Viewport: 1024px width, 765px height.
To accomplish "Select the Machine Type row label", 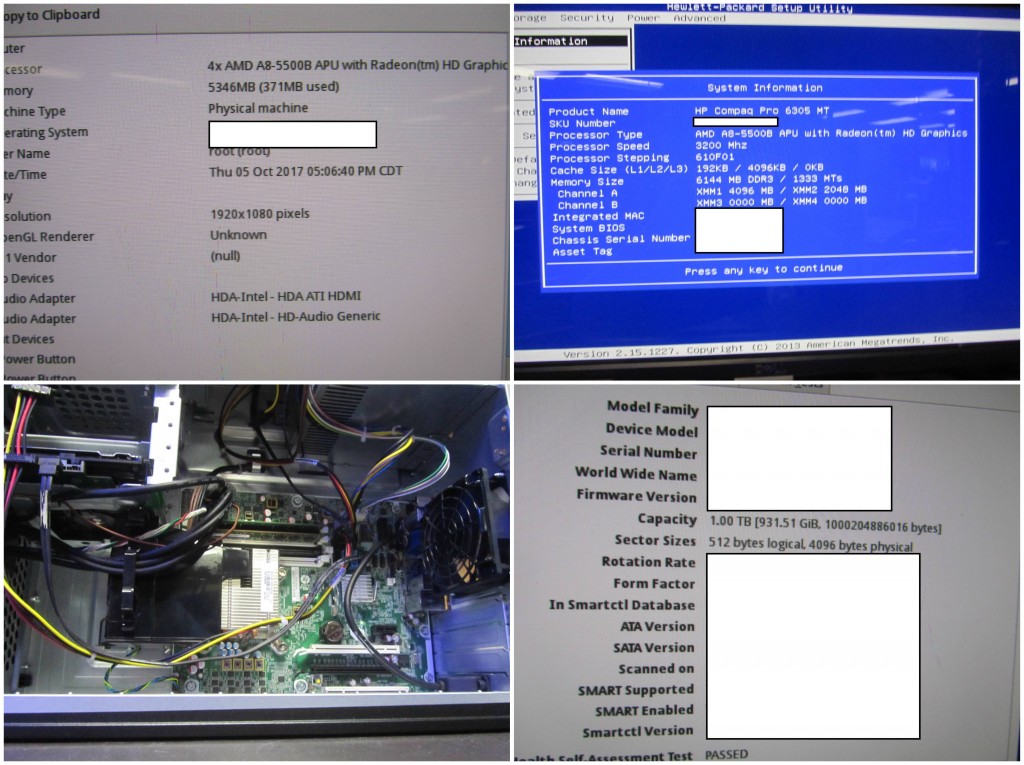I will coord(35,111).
